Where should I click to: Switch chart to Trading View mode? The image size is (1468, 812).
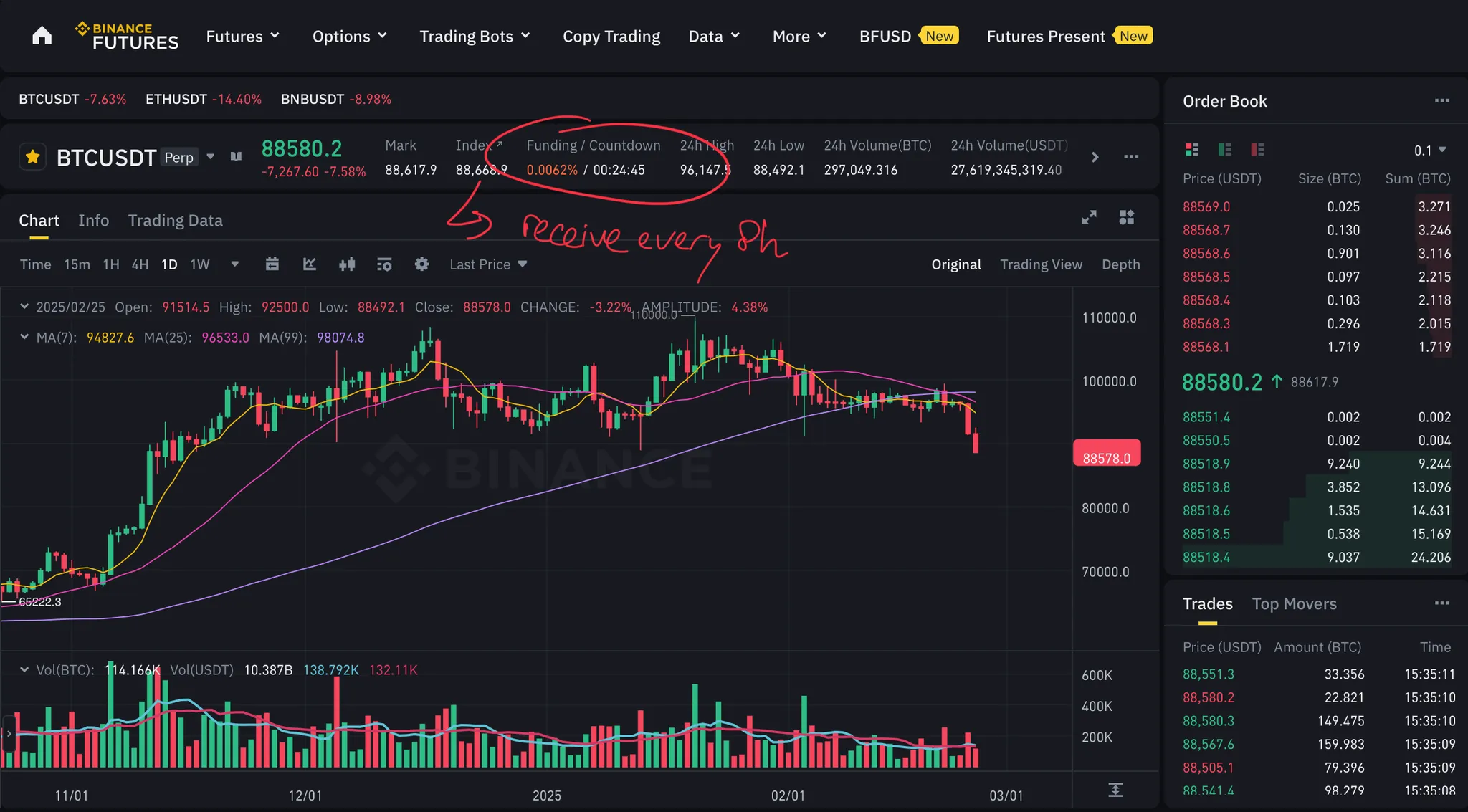click(1041, 264)
